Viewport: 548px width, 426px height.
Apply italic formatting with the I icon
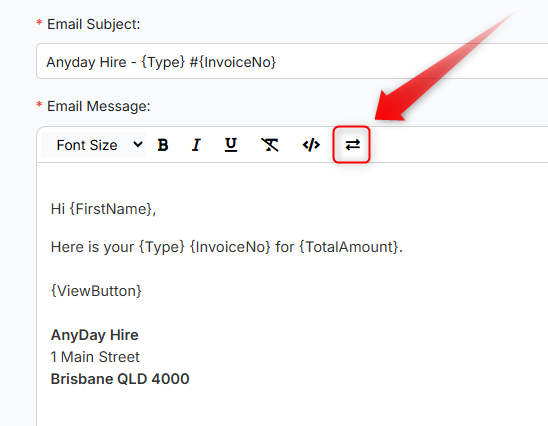tap(196, 145)
